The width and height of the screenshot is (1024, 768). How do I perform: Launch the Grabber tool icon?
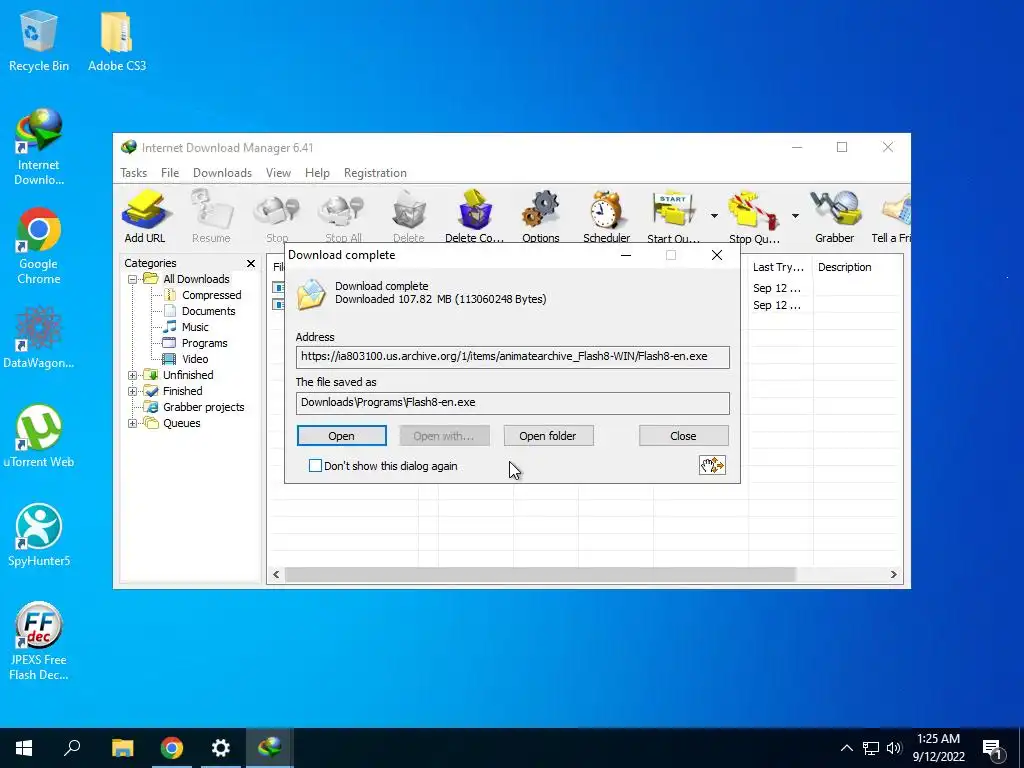click(835, 210)
